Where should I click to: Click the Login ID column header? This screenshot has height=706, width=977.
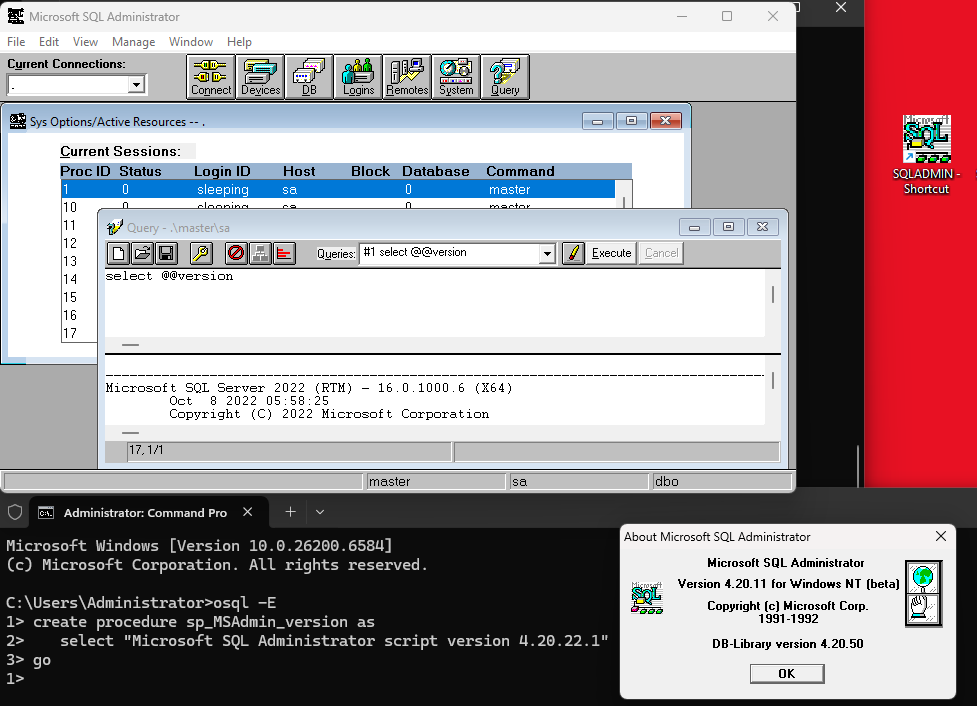point(222,171)
